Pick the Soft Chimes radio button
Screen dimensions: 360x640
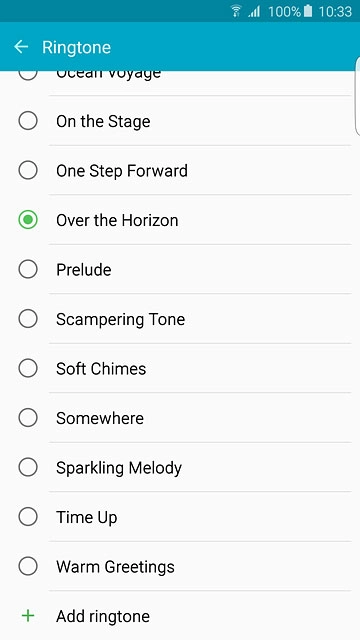pos(28,368)
